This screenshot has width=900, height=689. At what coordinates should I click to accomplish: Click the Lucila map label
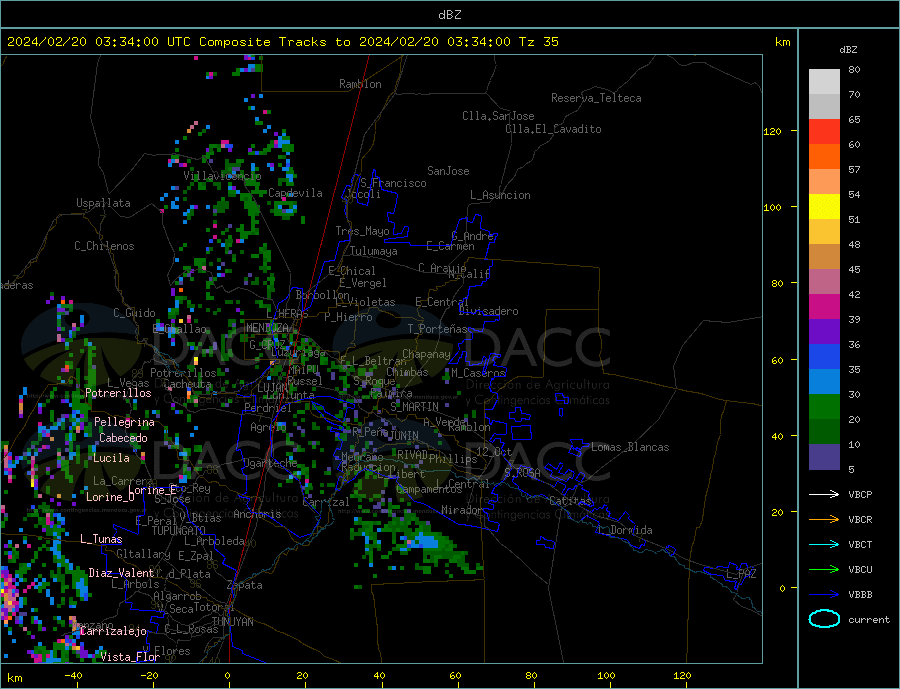point(111,458)
